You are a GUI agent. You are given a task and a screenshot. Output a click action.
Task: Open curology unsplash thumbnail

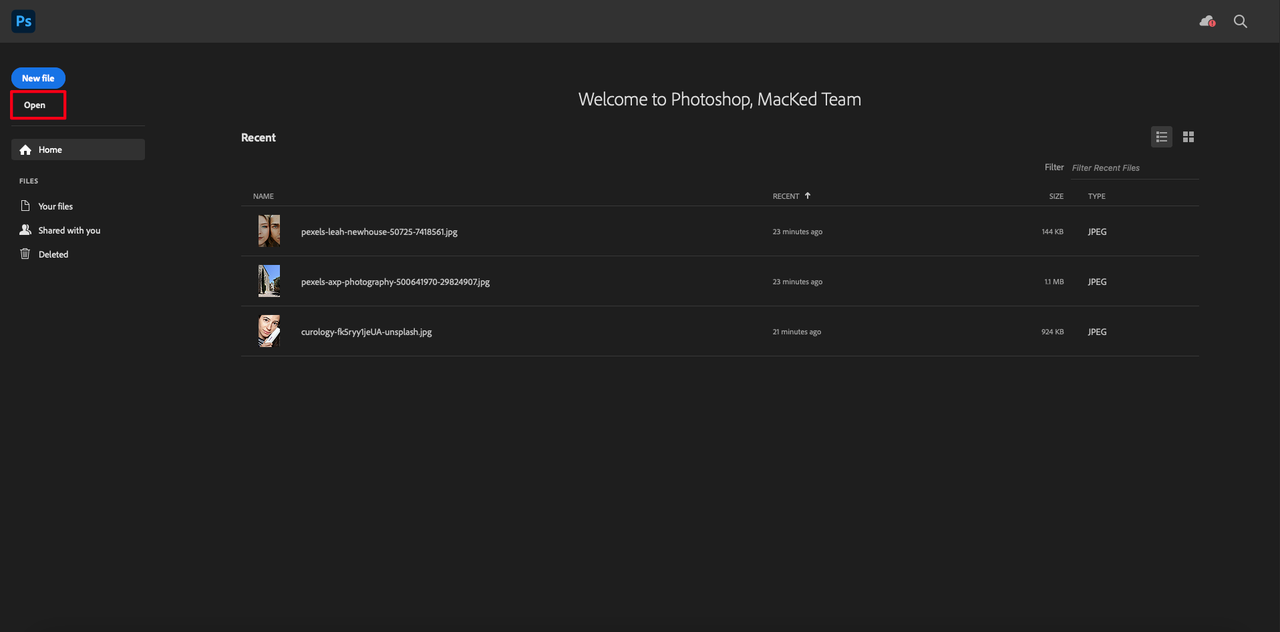pyautogui.click(x=269, y=331)
